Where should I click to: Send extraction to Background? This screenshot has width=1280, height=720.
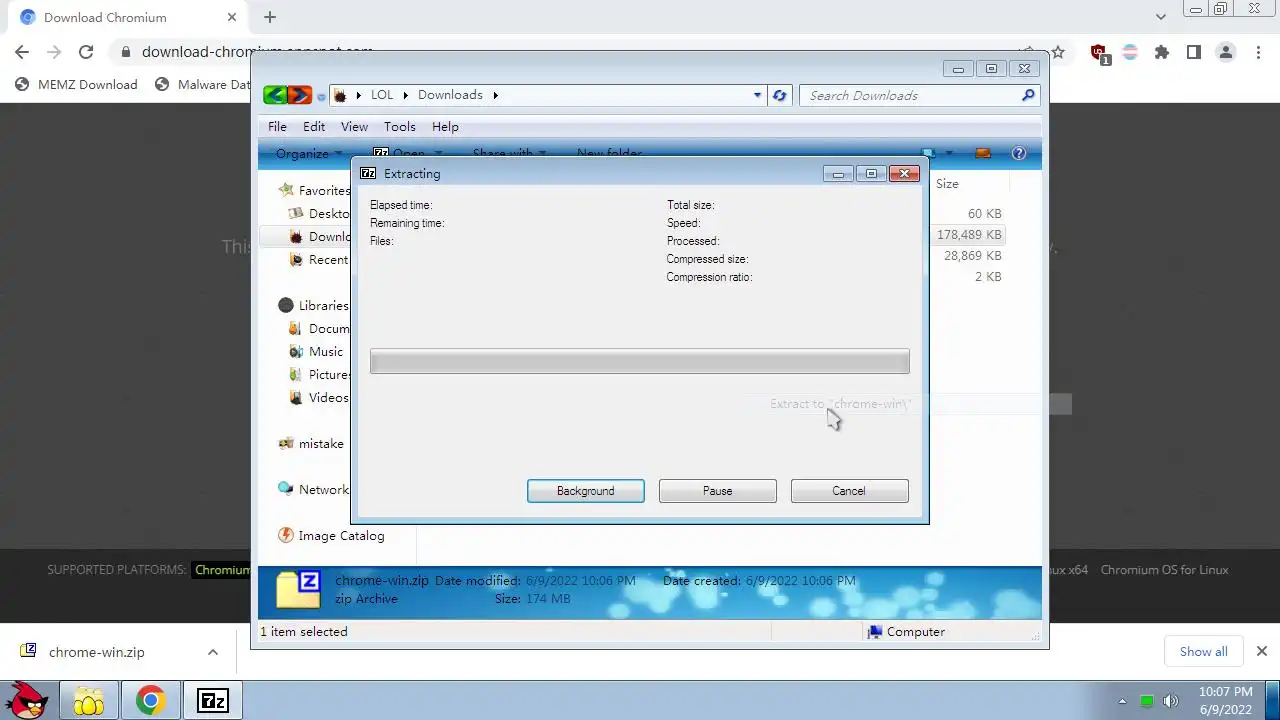[x=586, y=491]
